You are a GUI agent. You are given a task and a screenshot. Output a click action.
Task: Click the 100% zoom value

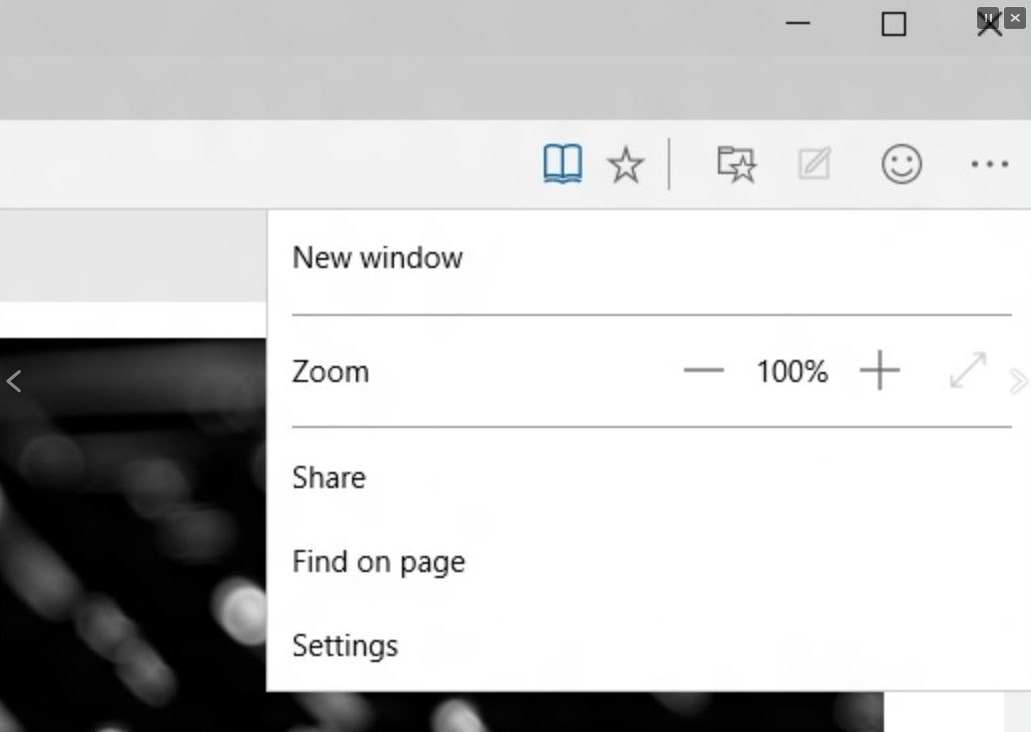pos(792,372)
